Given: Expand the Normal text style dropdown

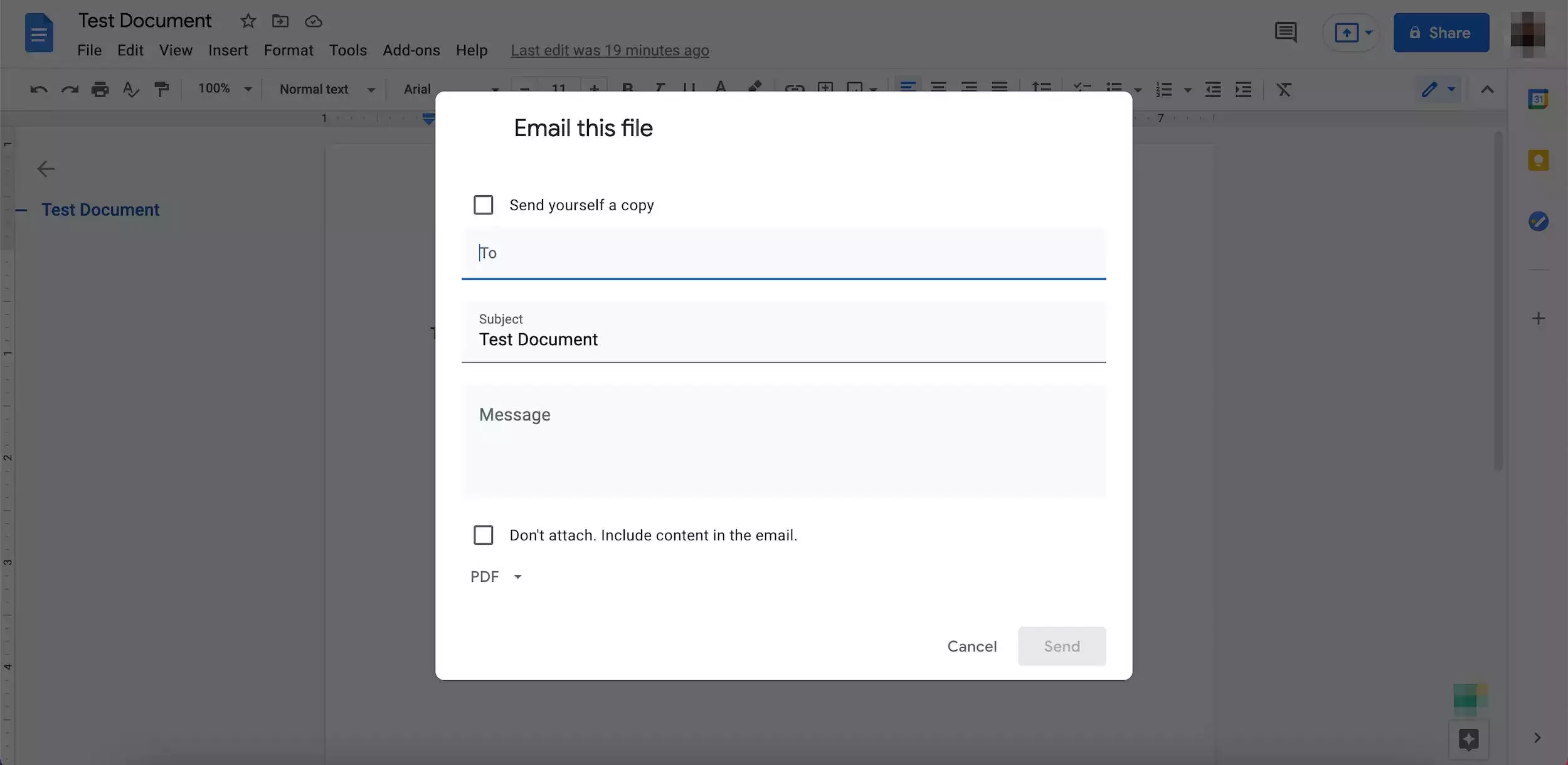Looking at the screenshot, I should tap(327, 89).
